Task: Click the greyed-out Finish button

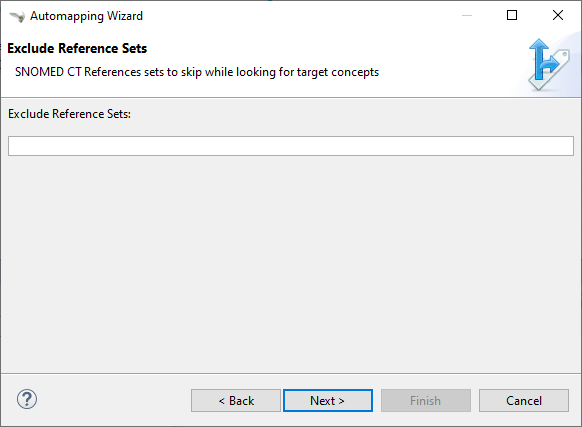Action: click(426, 401)
